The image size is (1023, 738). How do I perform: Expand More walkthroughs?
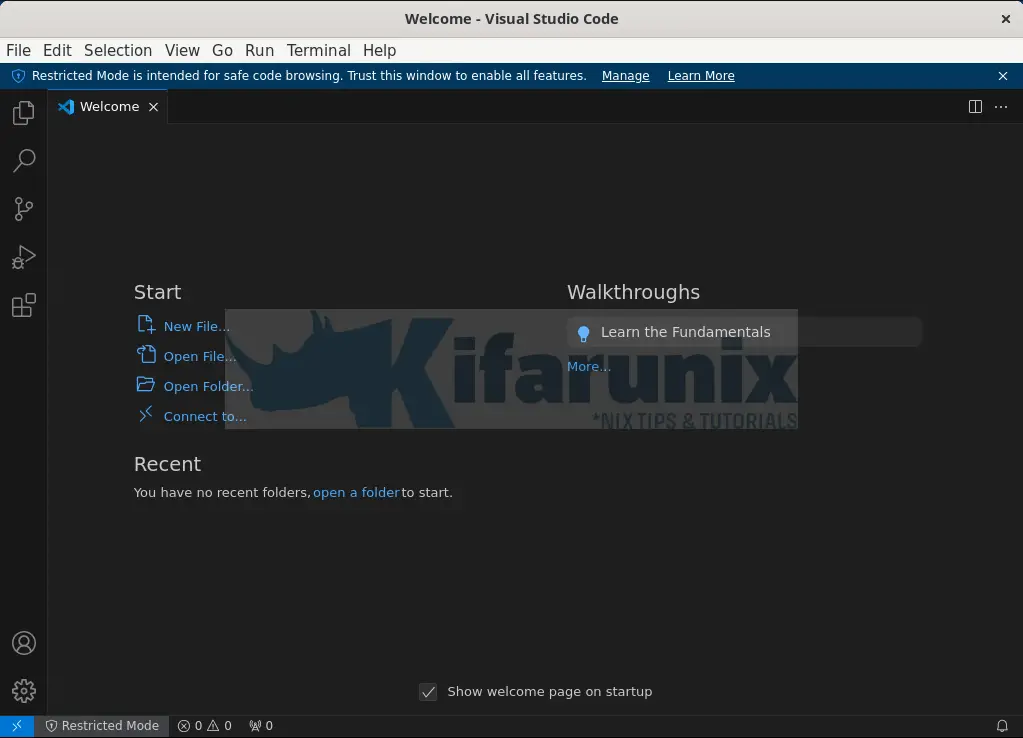point(588,366)
